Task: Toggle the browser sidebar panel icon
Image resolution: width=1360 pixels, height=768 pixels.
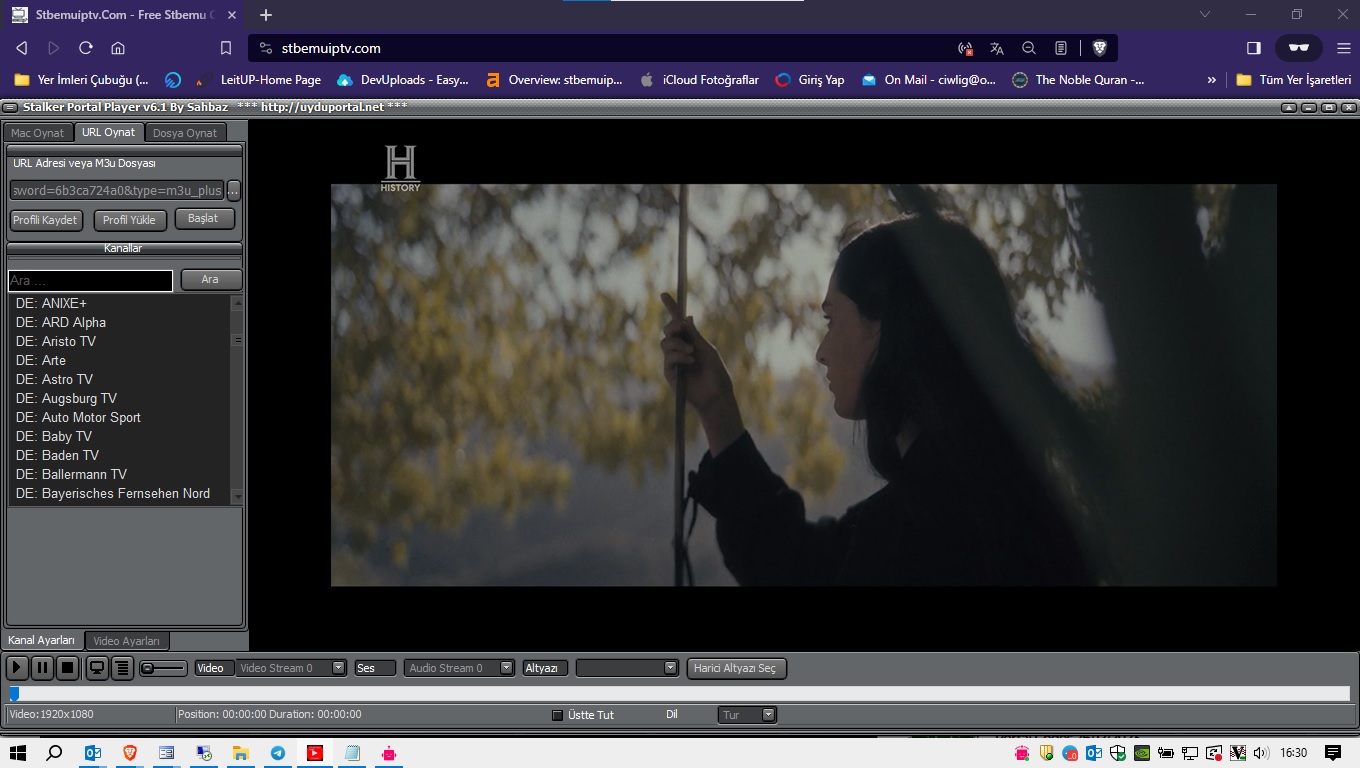Action: coord(1254,48)
